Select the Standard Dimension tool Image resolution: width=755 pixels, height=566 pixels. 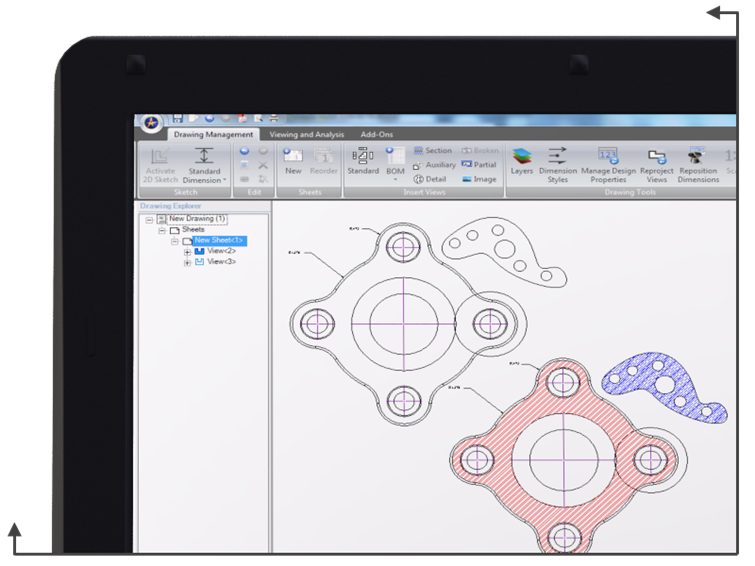pos(204,165)
